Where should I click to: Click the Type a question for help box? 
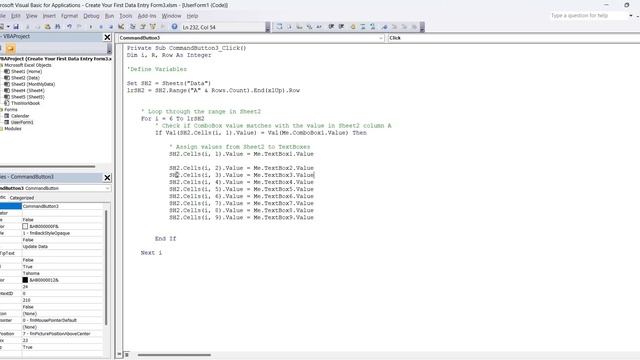tap(588, 16)
